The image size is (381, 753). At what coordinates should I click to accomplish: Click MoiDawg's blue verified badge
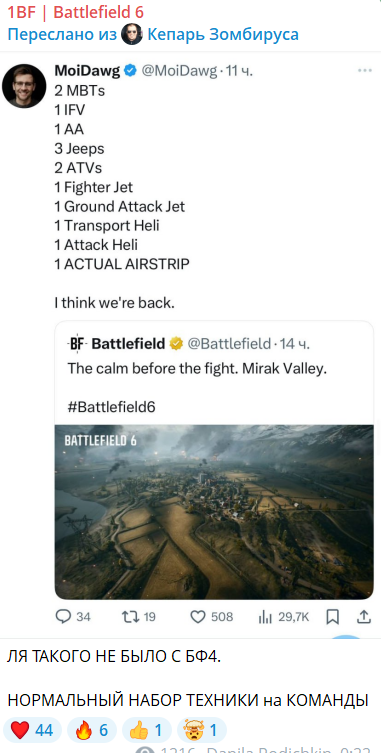coord(130,72)
